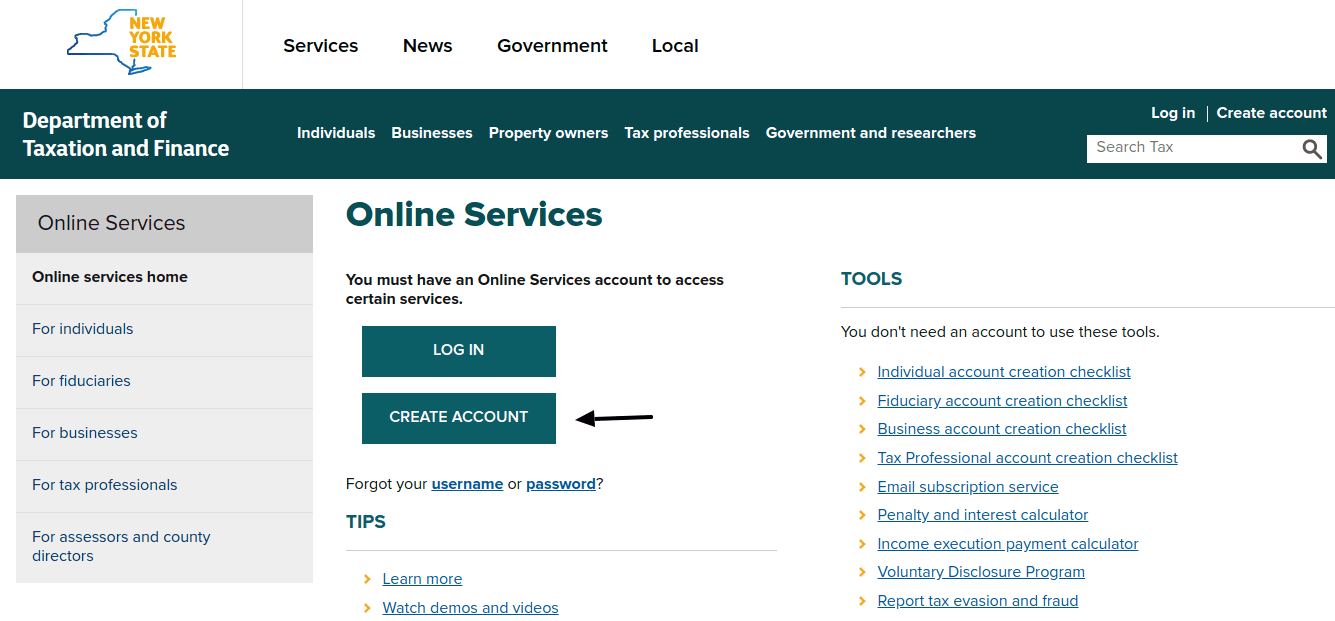Open Report tax evasion and fraud link
This screenshot has height=621, width=1335.
click(x=977, y=601)
